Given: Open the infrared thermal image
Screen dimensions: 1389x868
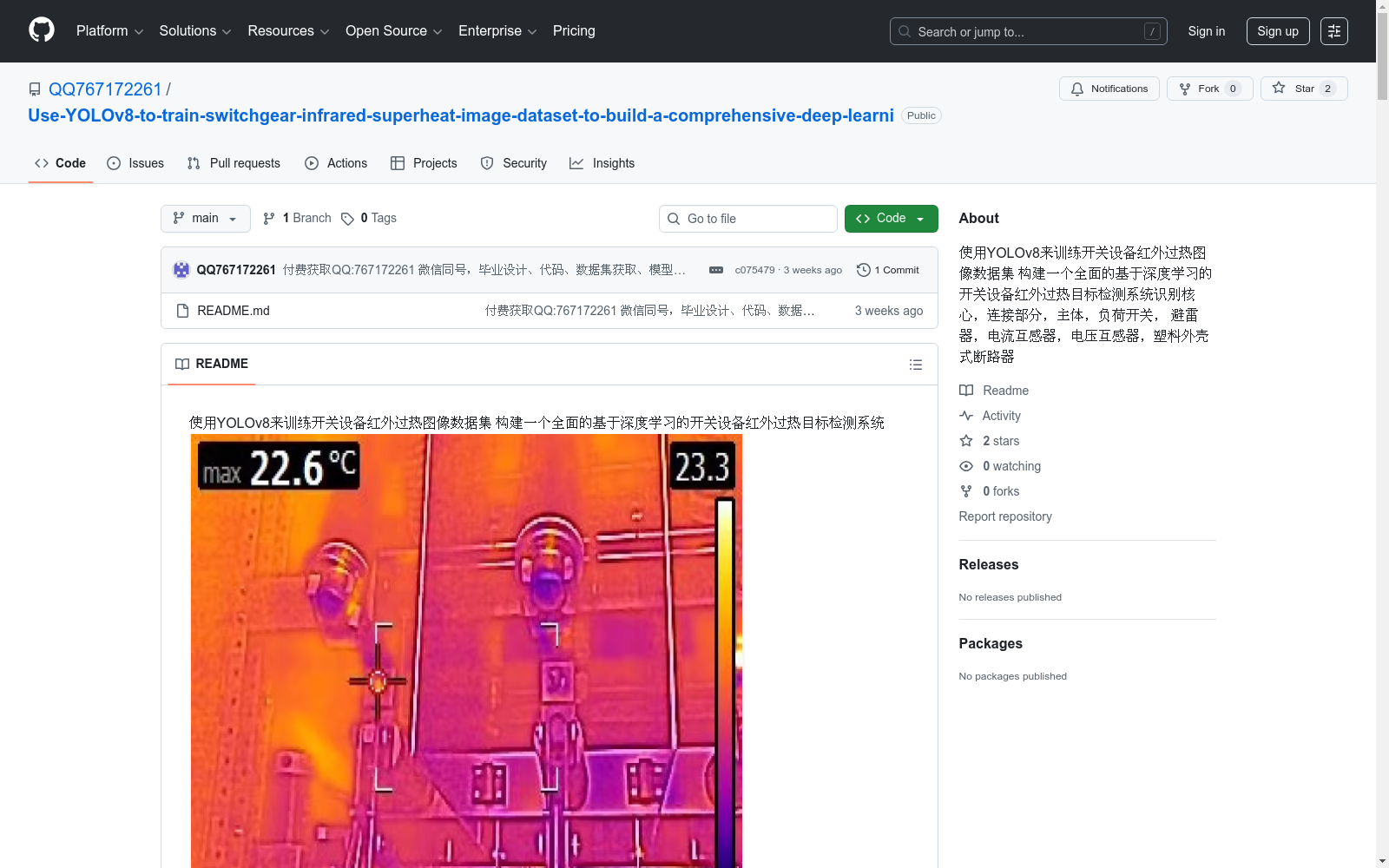Looking at the screenshot, I should (466, 651).
